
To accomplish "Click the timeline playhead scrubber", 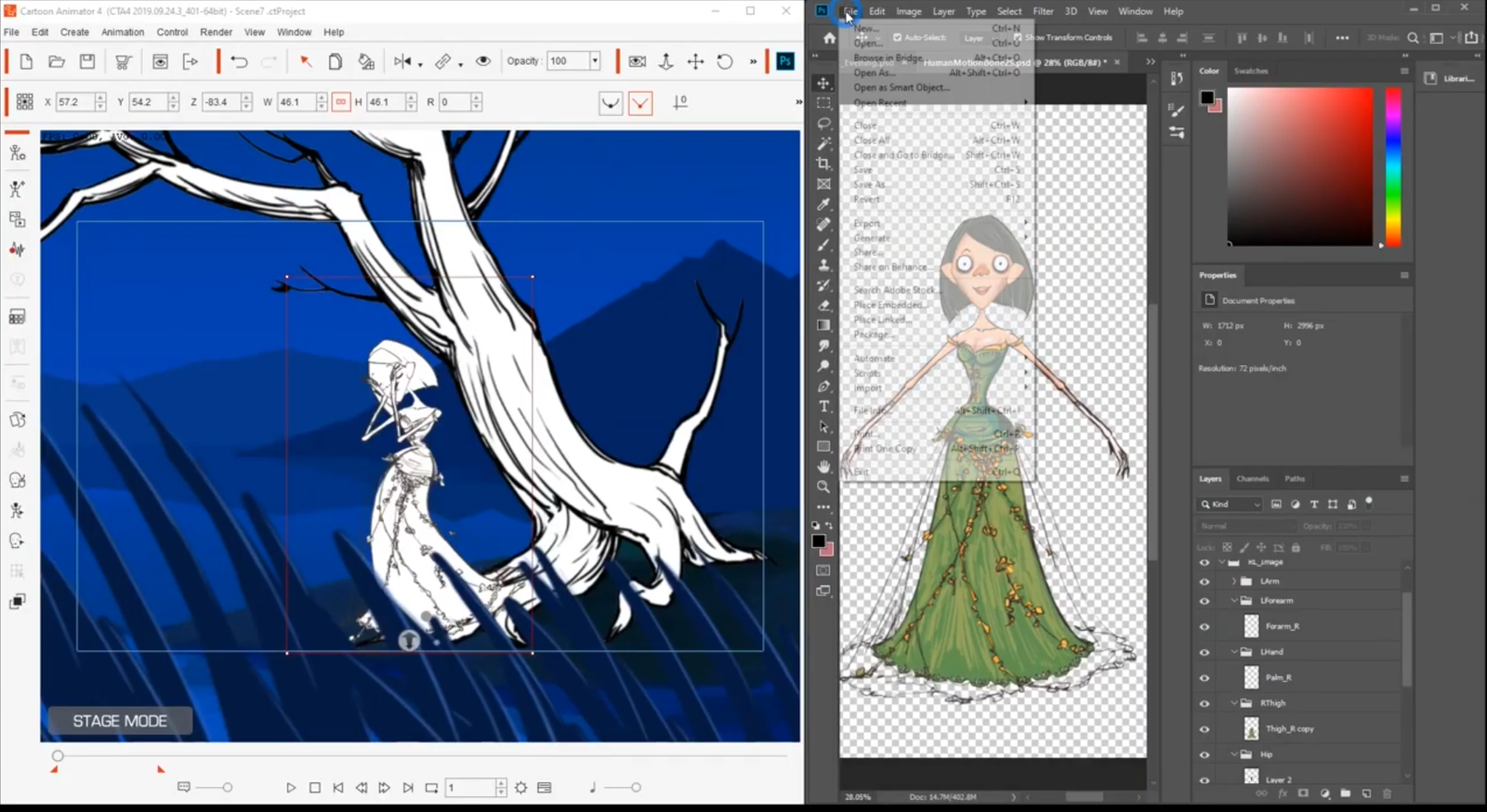I will point(58,756).
